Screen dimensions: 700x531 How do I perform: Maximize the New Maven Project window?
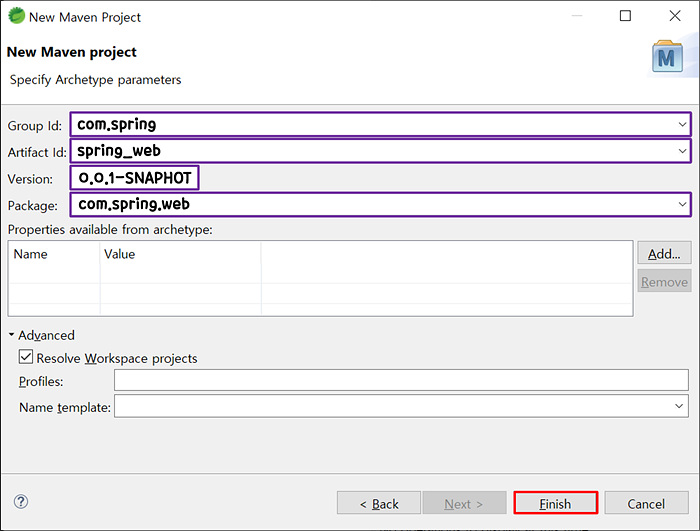coord(625,16)
